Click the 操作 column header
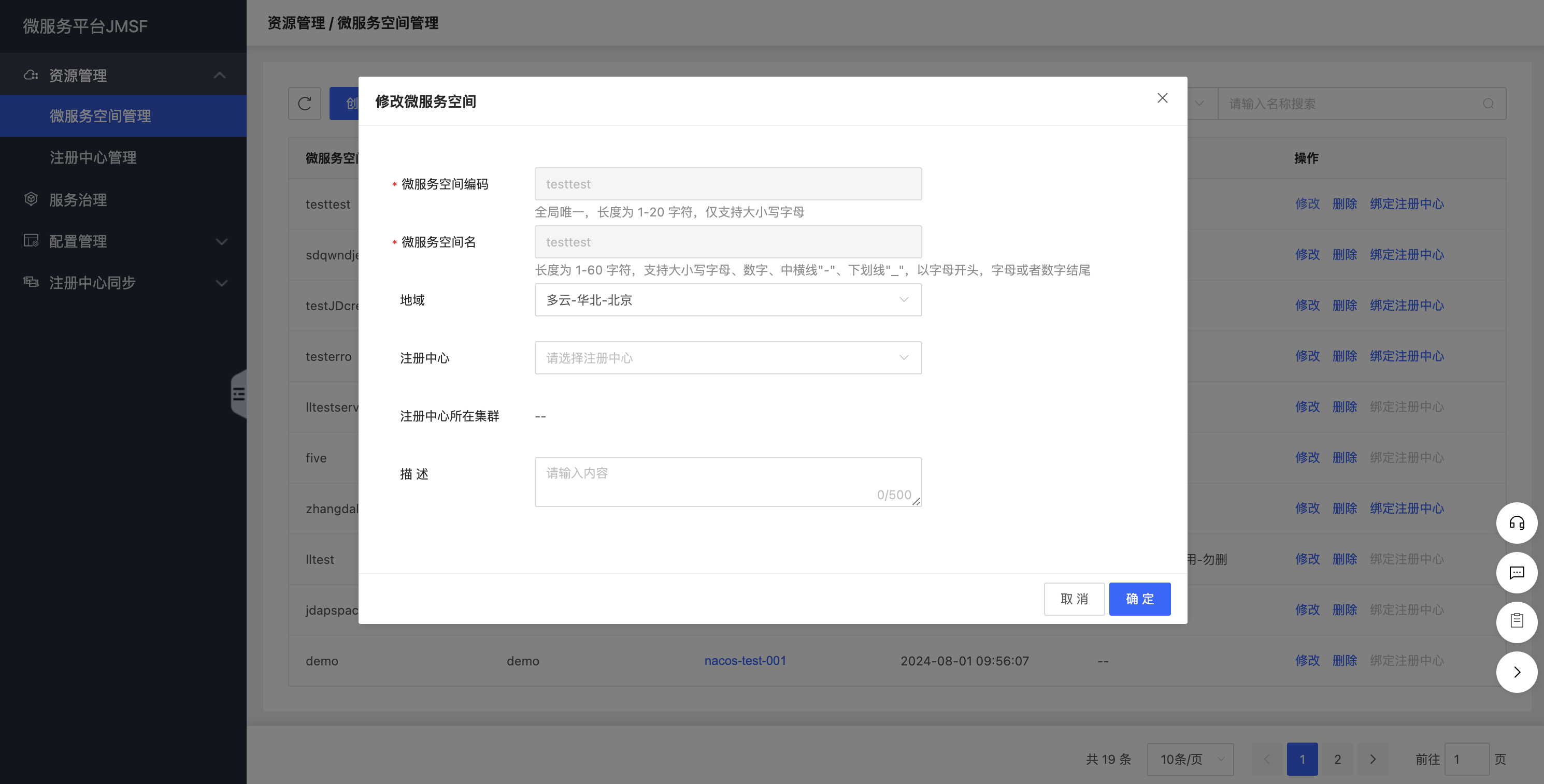 pyautogui.click(x=1306, y=158)
